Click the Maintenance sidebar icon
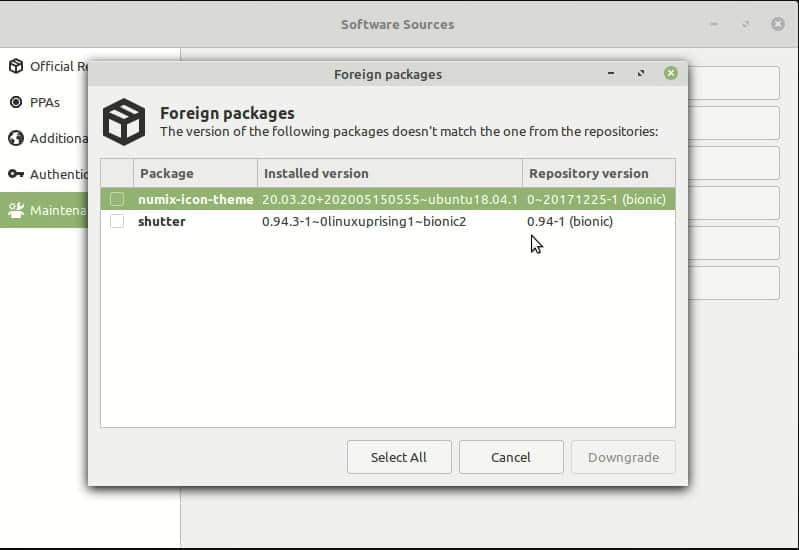799x550 pixels. click(16, 210)
